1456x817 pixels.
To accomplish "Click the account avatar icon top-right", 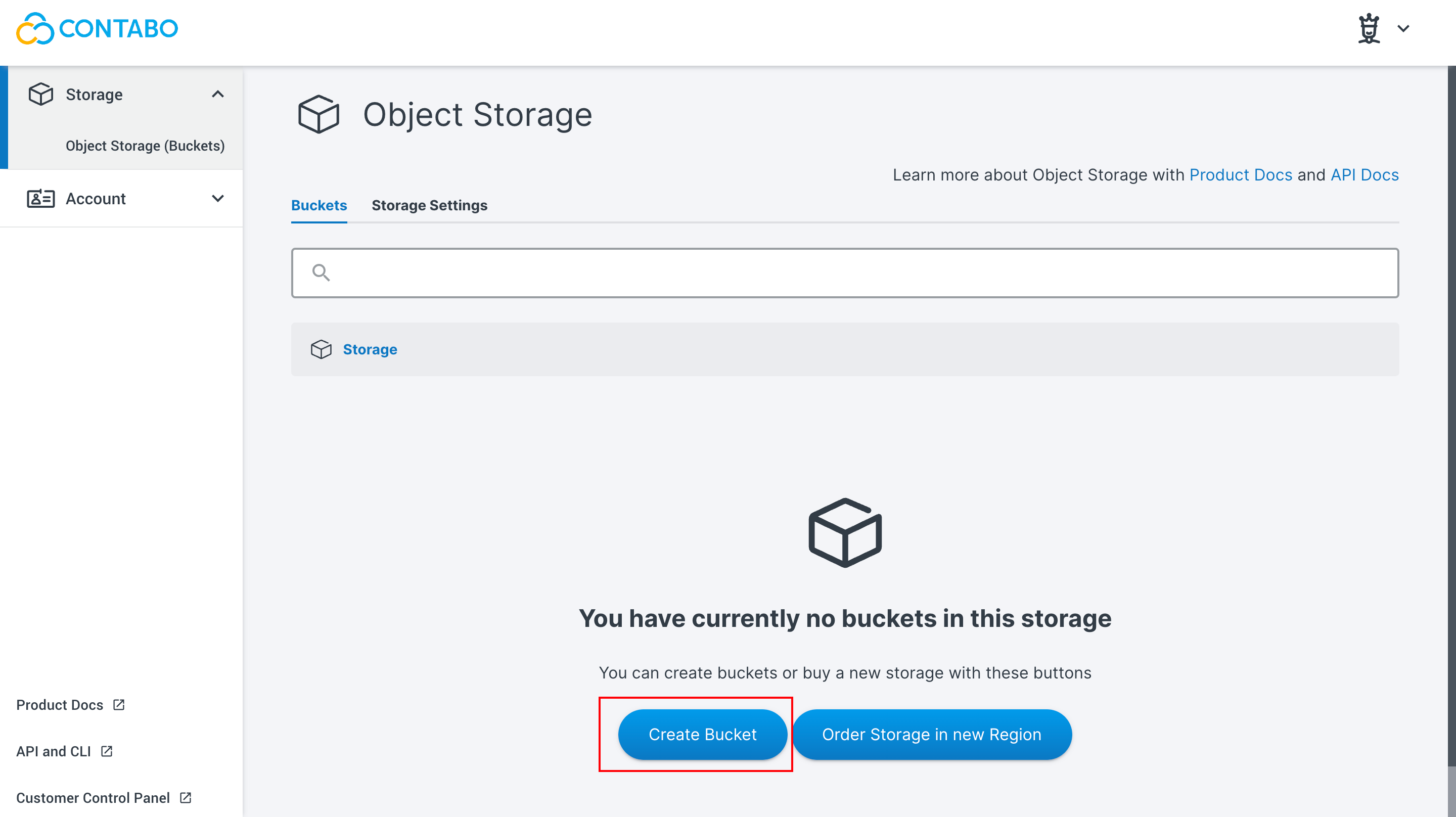I will click(1368, 27).
